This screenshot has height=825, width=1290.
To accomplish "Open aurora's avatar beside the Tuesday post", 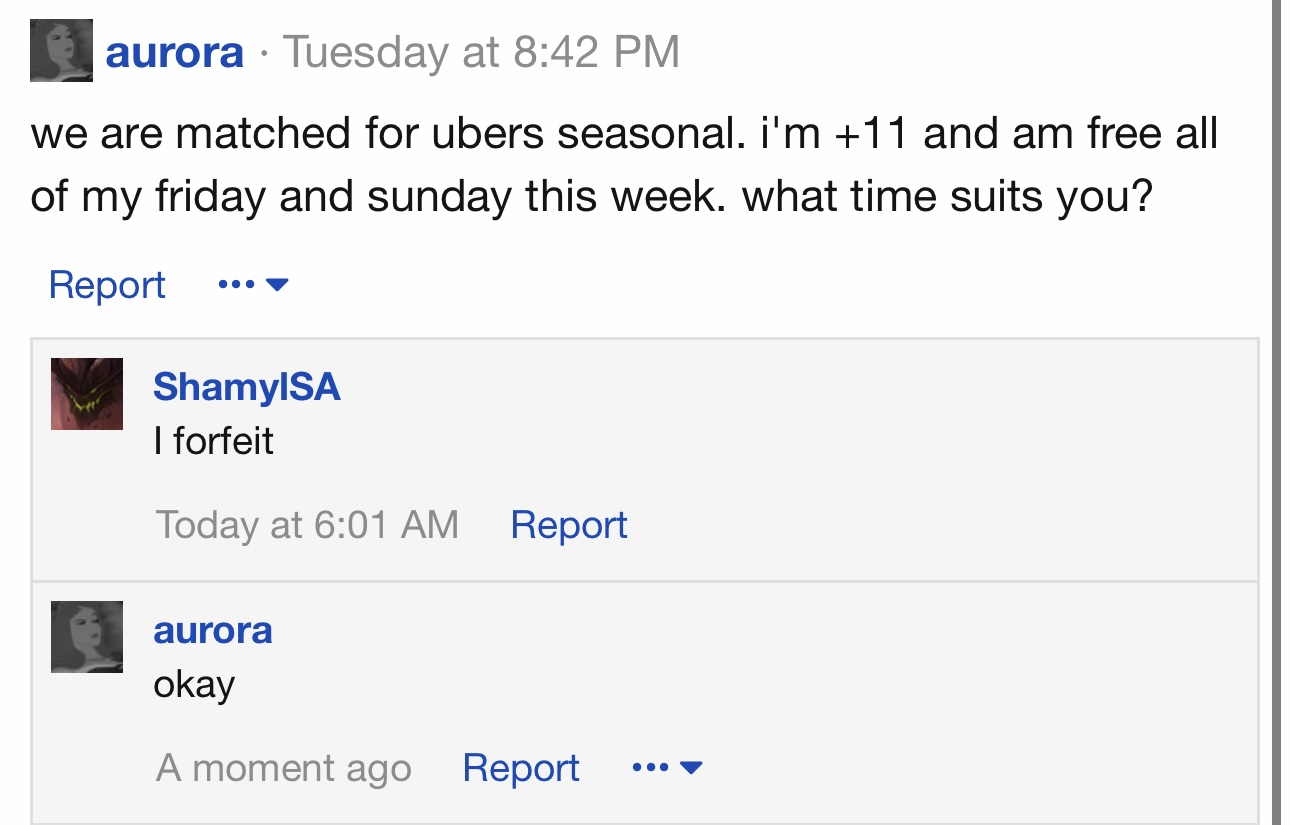I will pyautogui.click(x=62, y=51).
